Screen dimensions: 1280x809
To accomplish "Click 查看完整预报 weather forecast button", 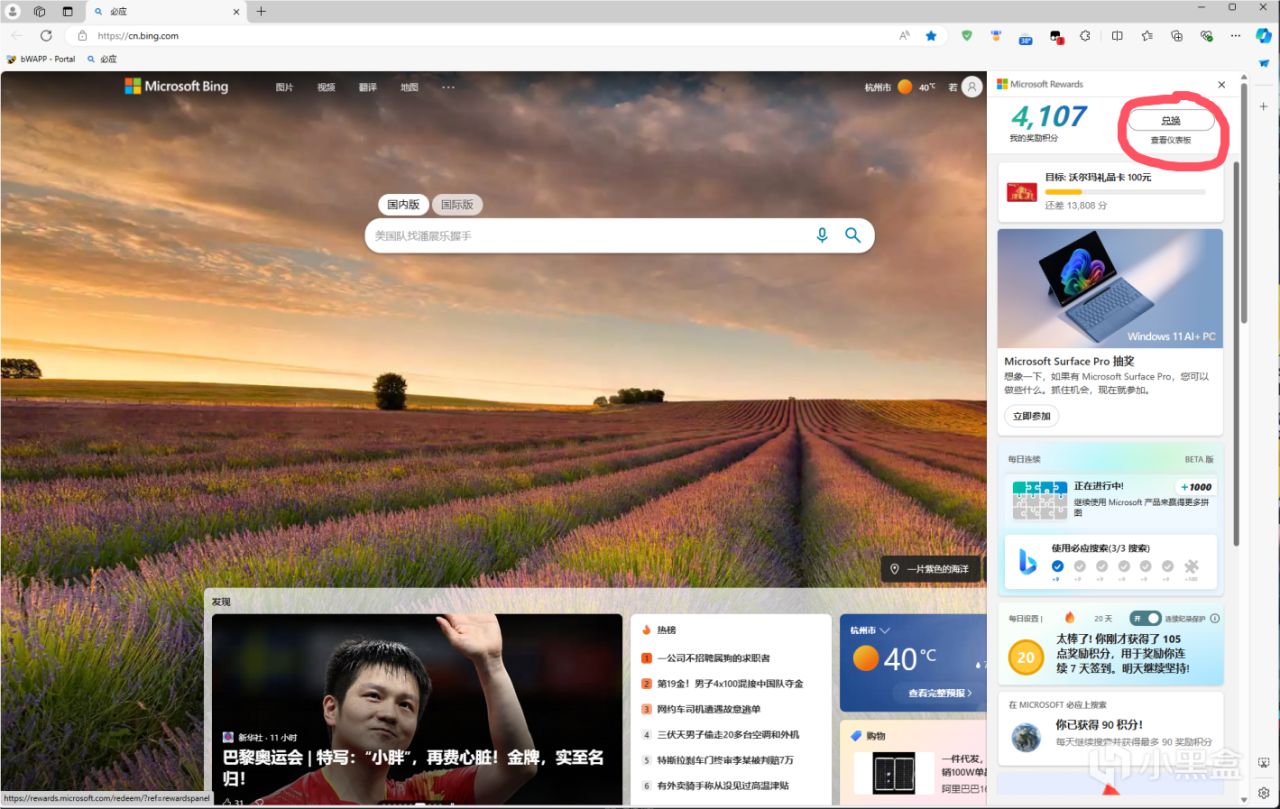I will click(940, 692).
